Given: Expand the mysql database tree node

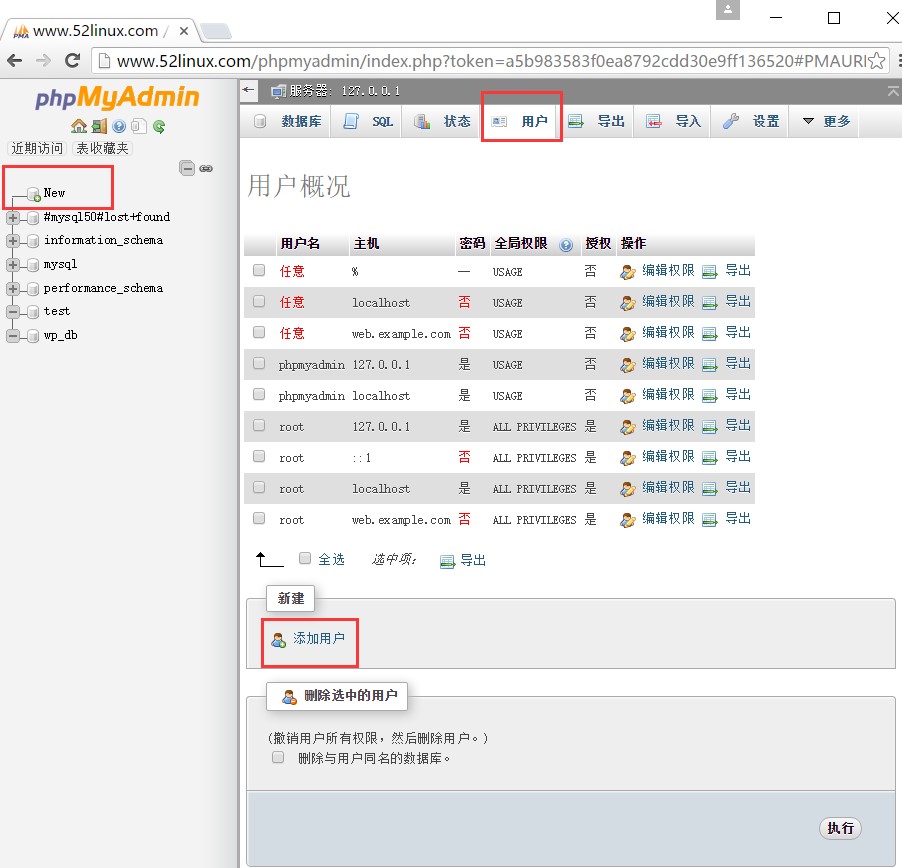Looking at the screenshot, I should click(13, 265).
